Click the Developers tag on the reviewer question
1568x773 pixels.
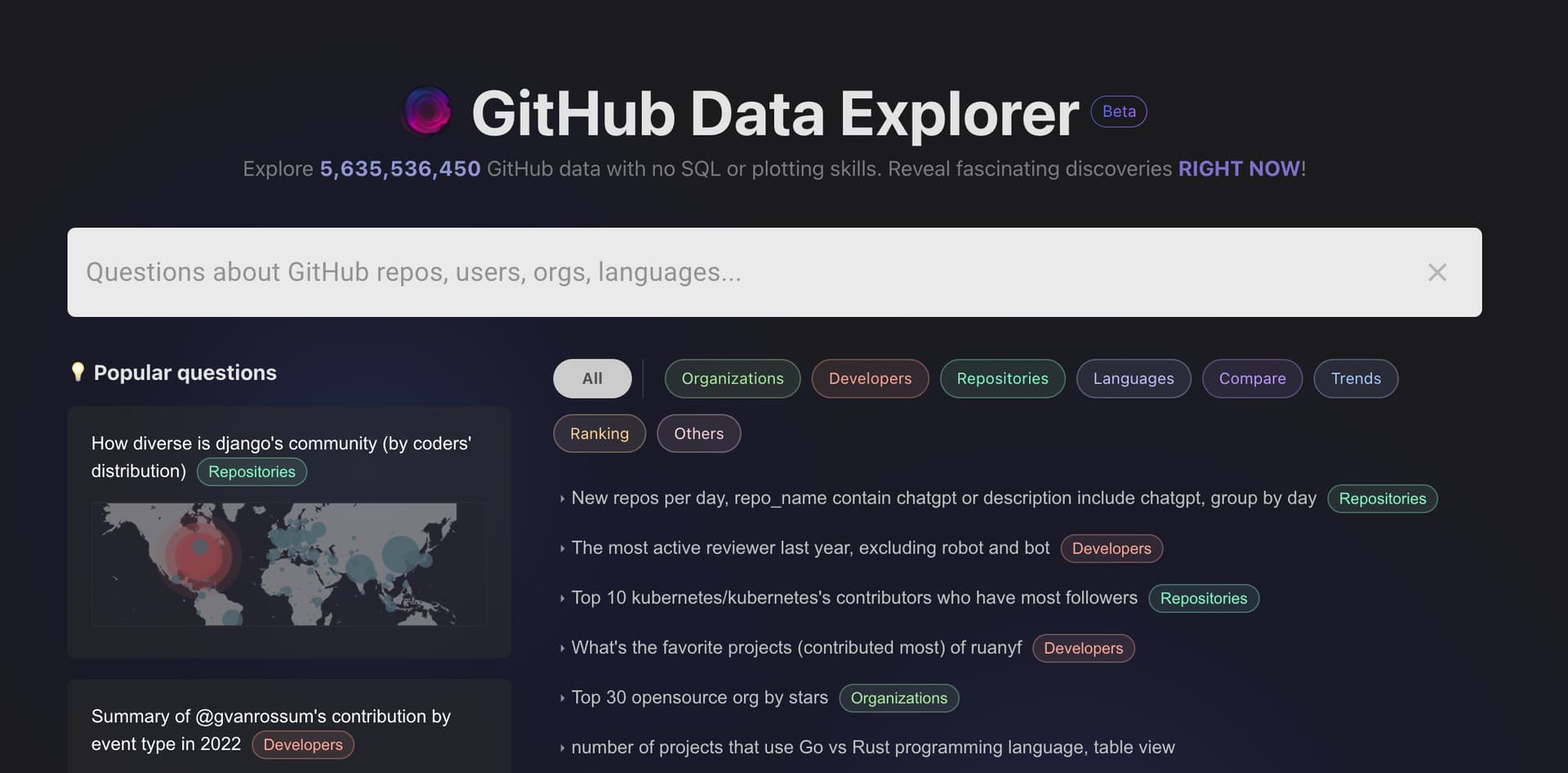pos(1111,548)
